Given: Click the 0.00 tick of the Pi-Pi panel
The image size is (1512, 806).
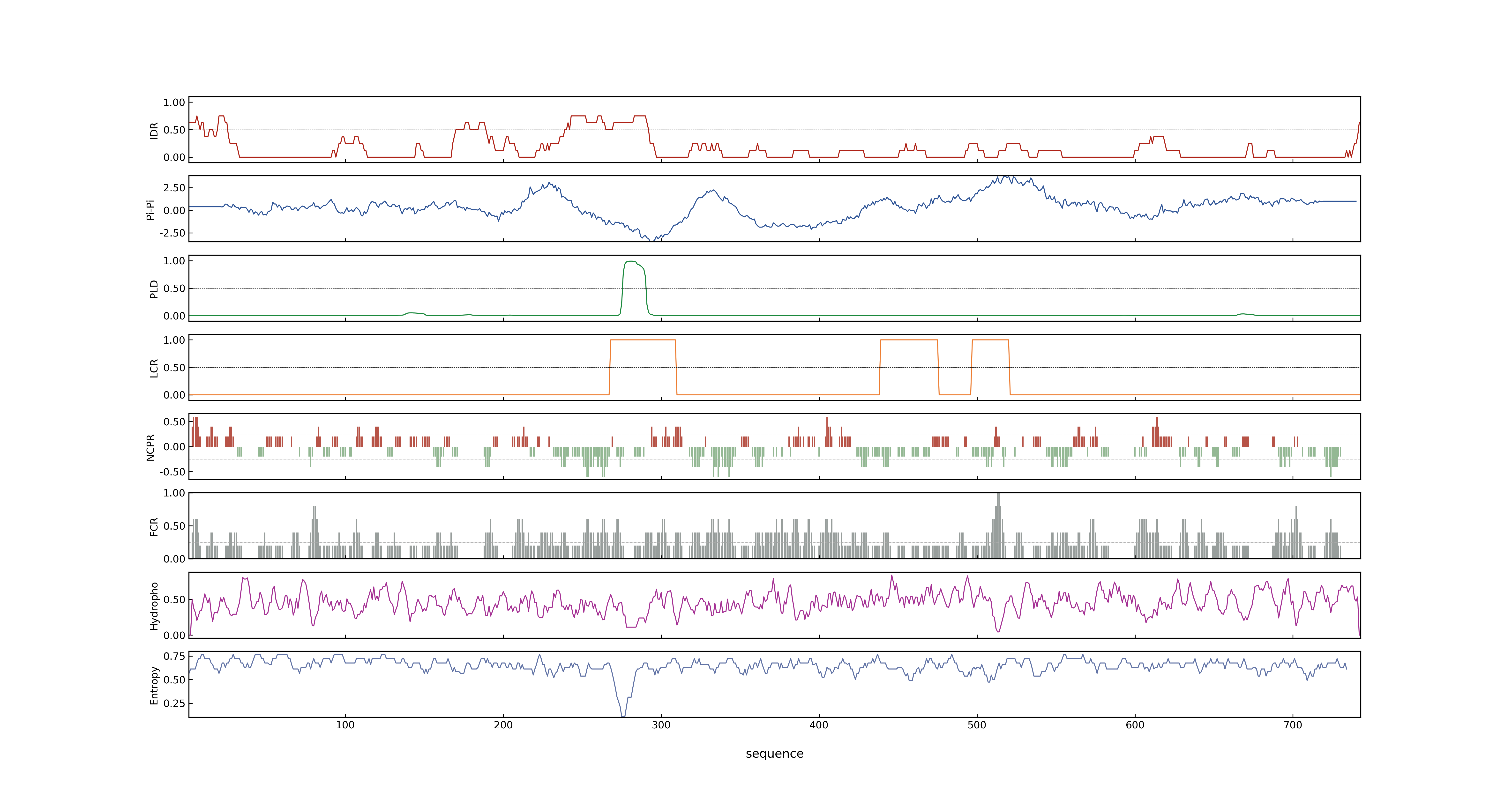Looking at the screenshot, I should pyautogui.click(x=174, y=211).
